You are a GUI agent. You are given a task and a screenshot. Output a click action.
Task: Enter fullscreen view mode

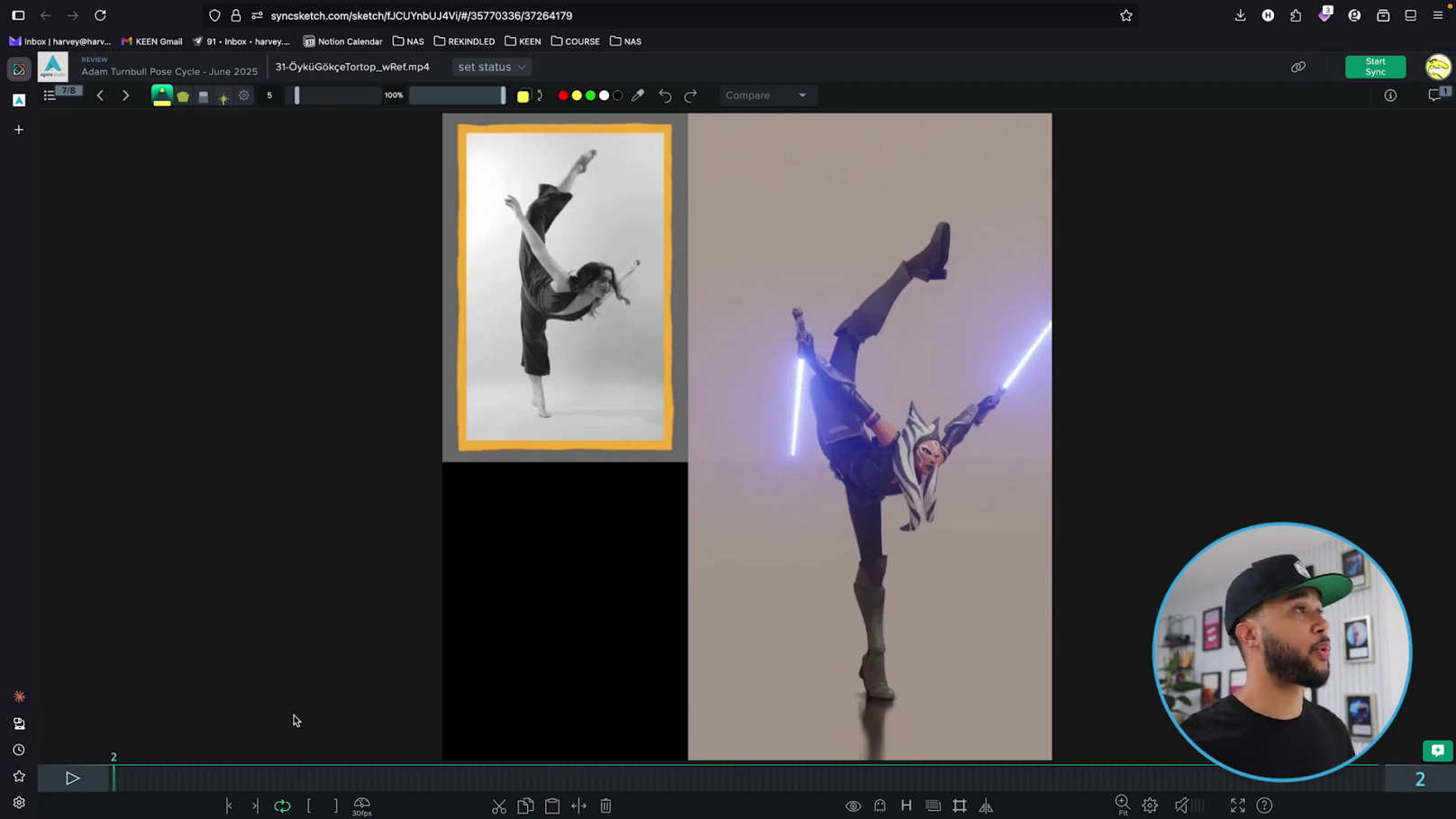pyautogui.click(x=1238, y=806)
